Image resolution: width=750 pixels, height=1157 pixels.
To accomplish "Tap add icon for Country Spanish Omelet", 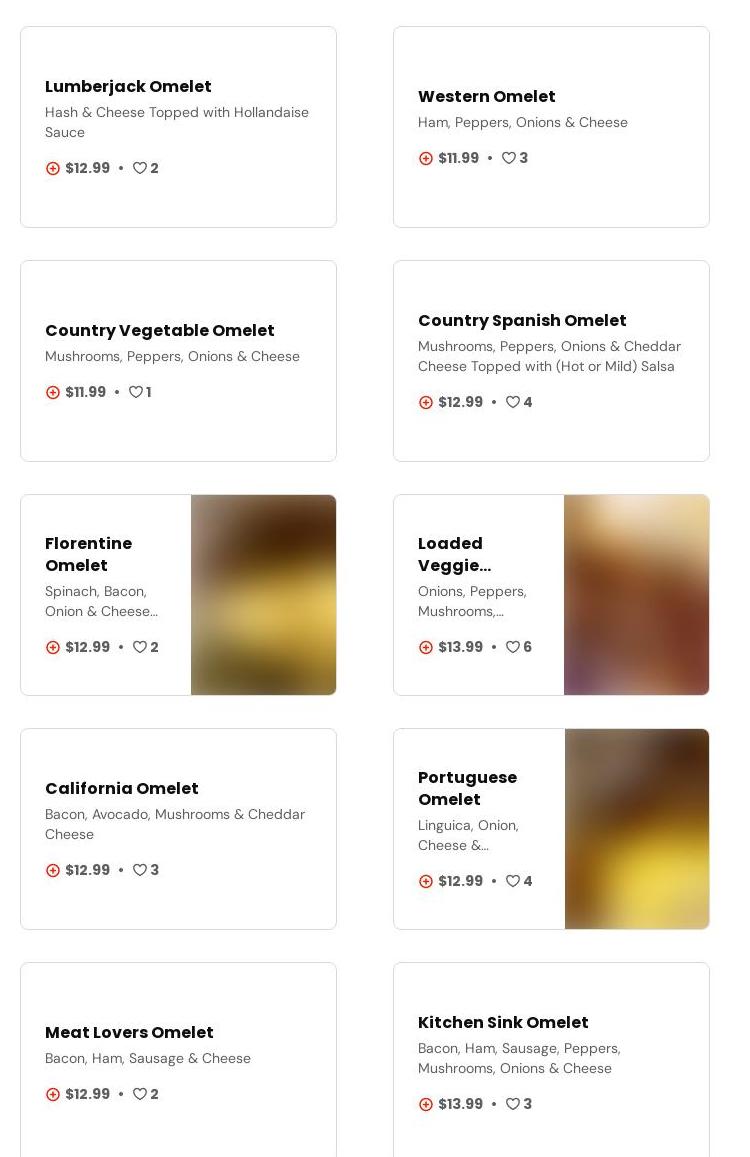I will click(x=426, y=403).
